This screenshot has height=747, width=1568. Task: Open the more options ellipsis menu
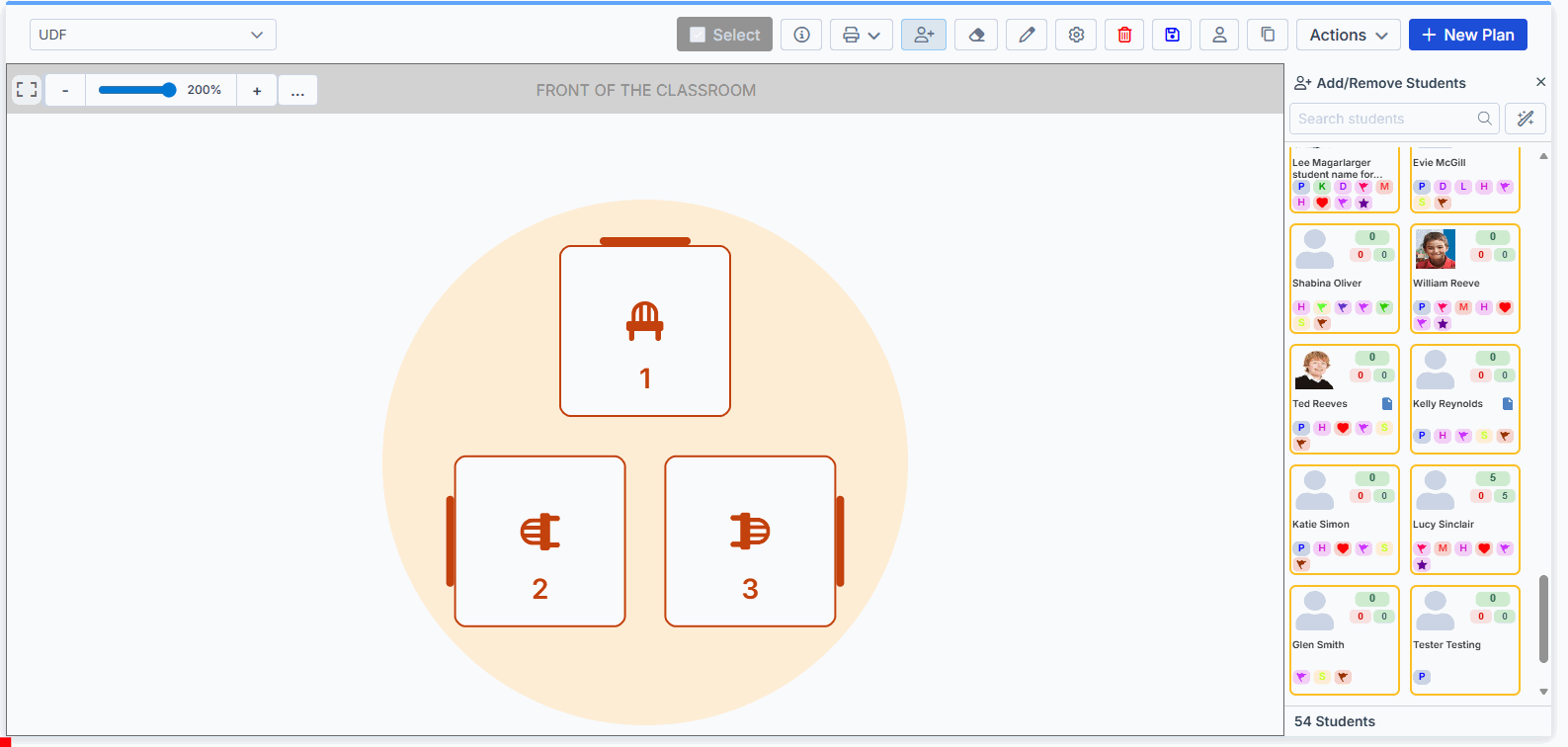click(297, 90)
